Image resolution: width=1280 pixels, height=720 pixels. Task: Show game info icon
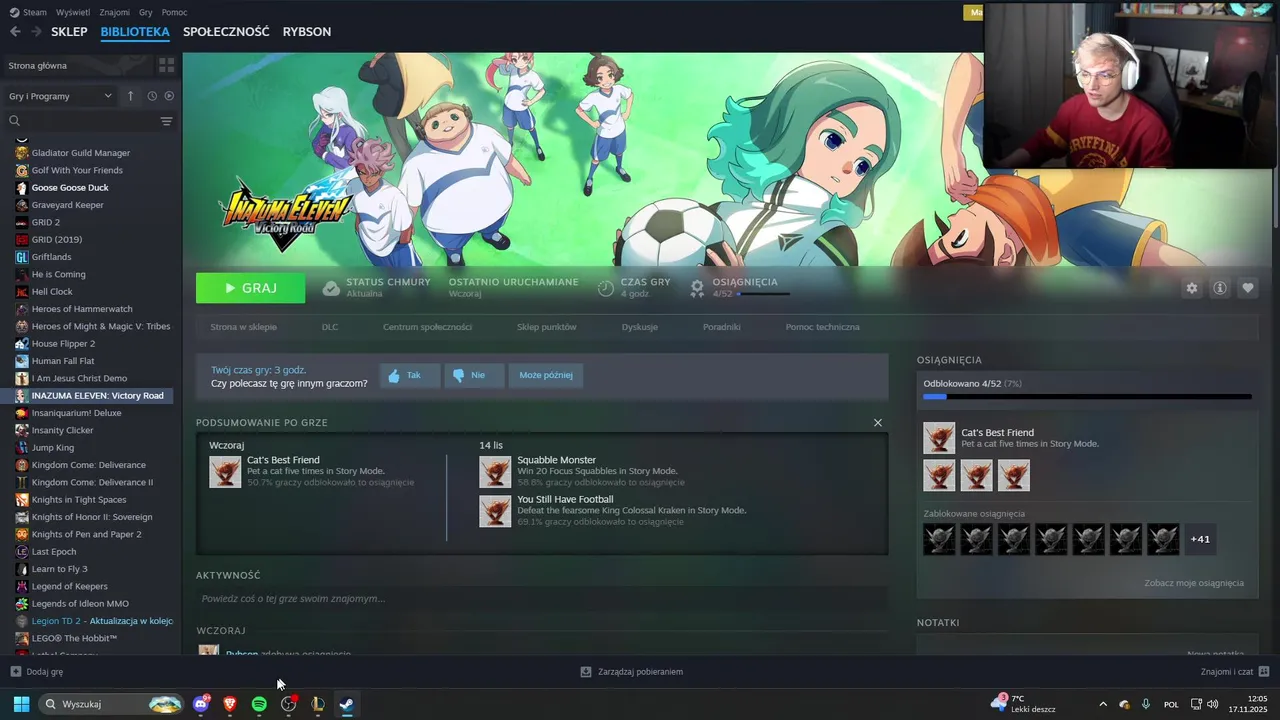pyautogui.click(x=1220, y=288)
